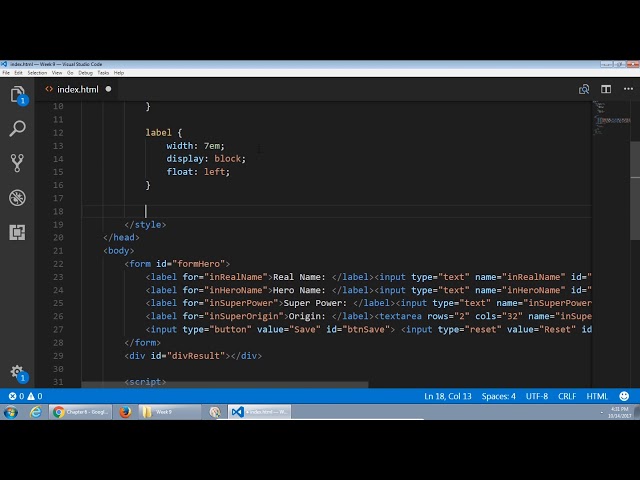
Task: Click the Manage gear icon
Action: pyautogui.click(x=17, y=372)
